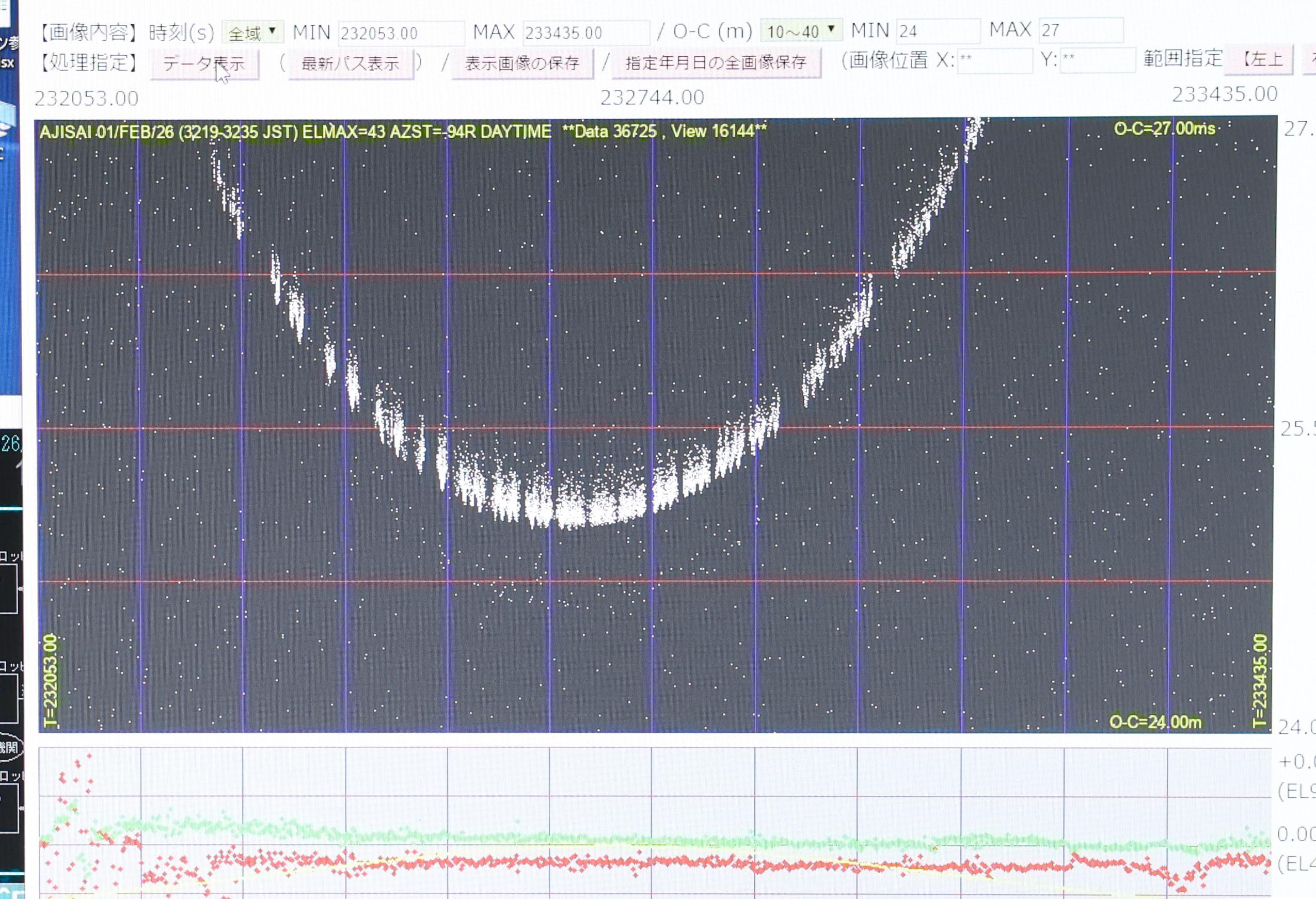The image size is (1316, 899).
Task: Click the 【画像内容】 label
Action: (88, 33)
